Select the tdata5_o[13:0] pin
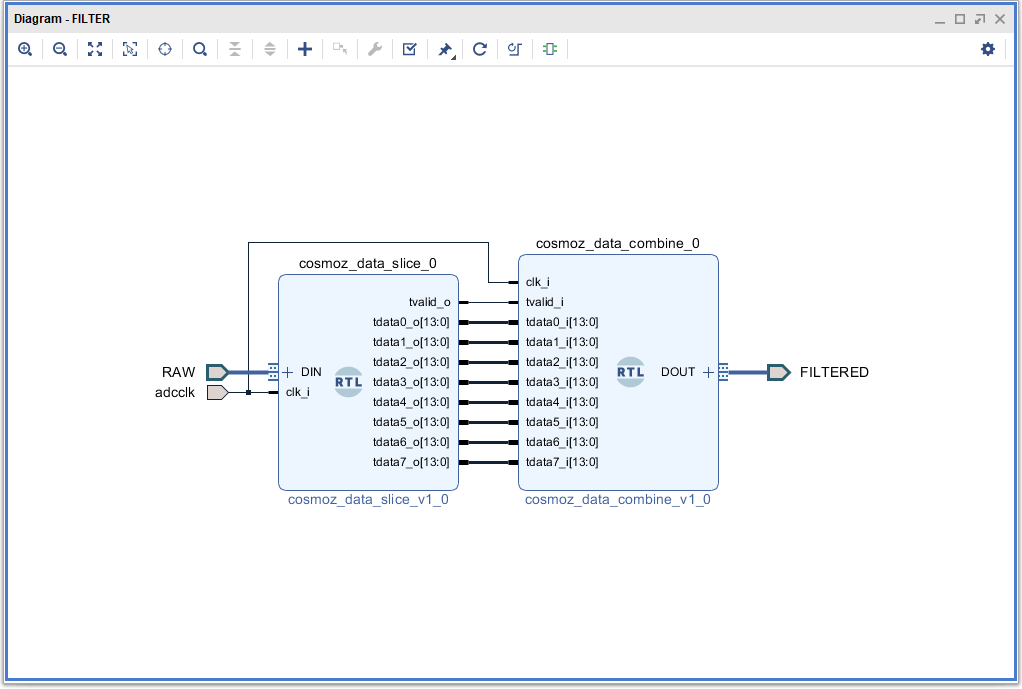This screenshot has height=689, width=1022. (x=411, y=422)
